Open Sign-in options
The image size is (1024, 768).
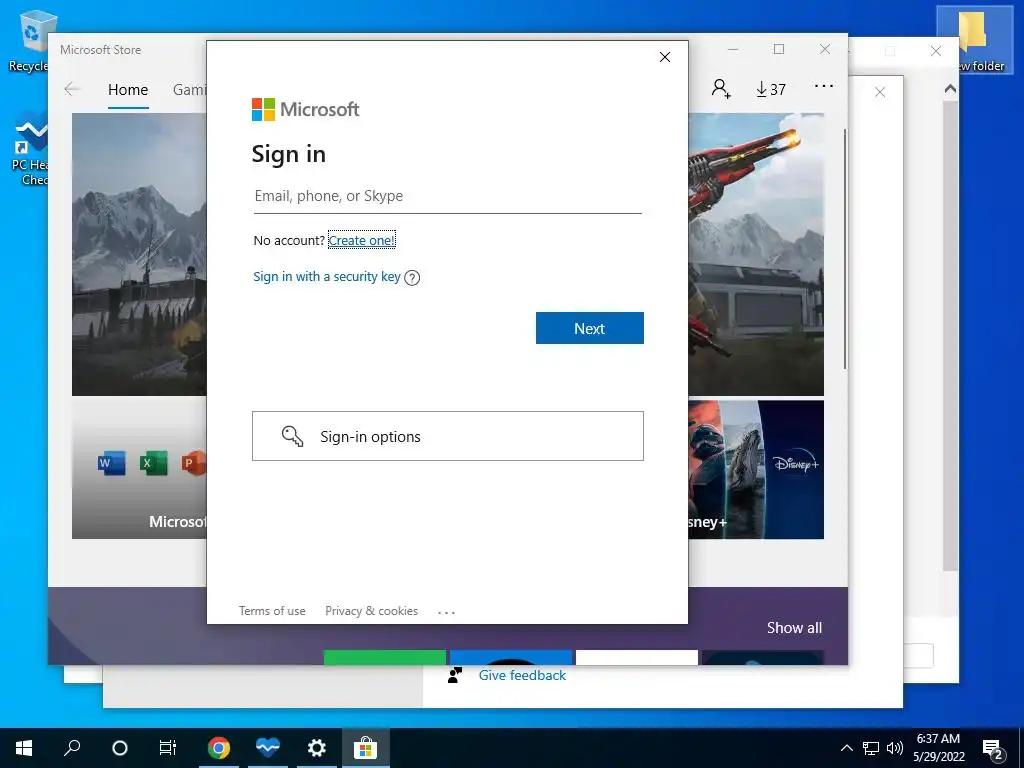pyautogui.click(x=447, y=436)
